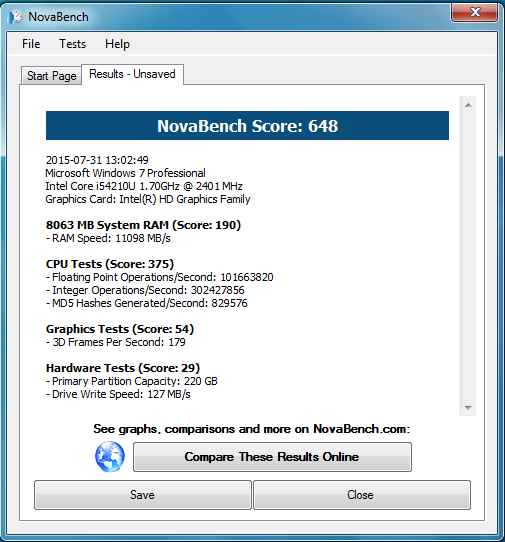Screen dimensions: 505x542
Task: Click the scrollbar down arrow
Action: [x=468, y=408]
